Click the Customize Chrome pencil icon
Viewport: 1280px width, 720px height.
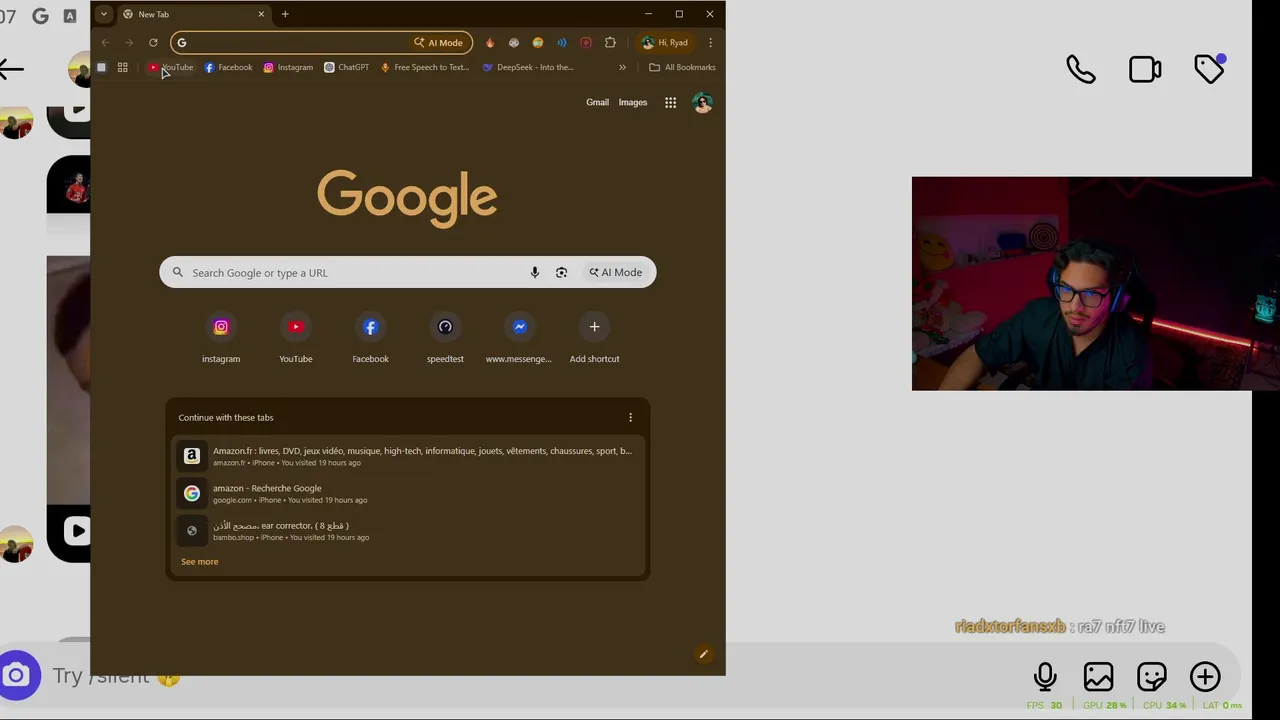tap(703, 655)
